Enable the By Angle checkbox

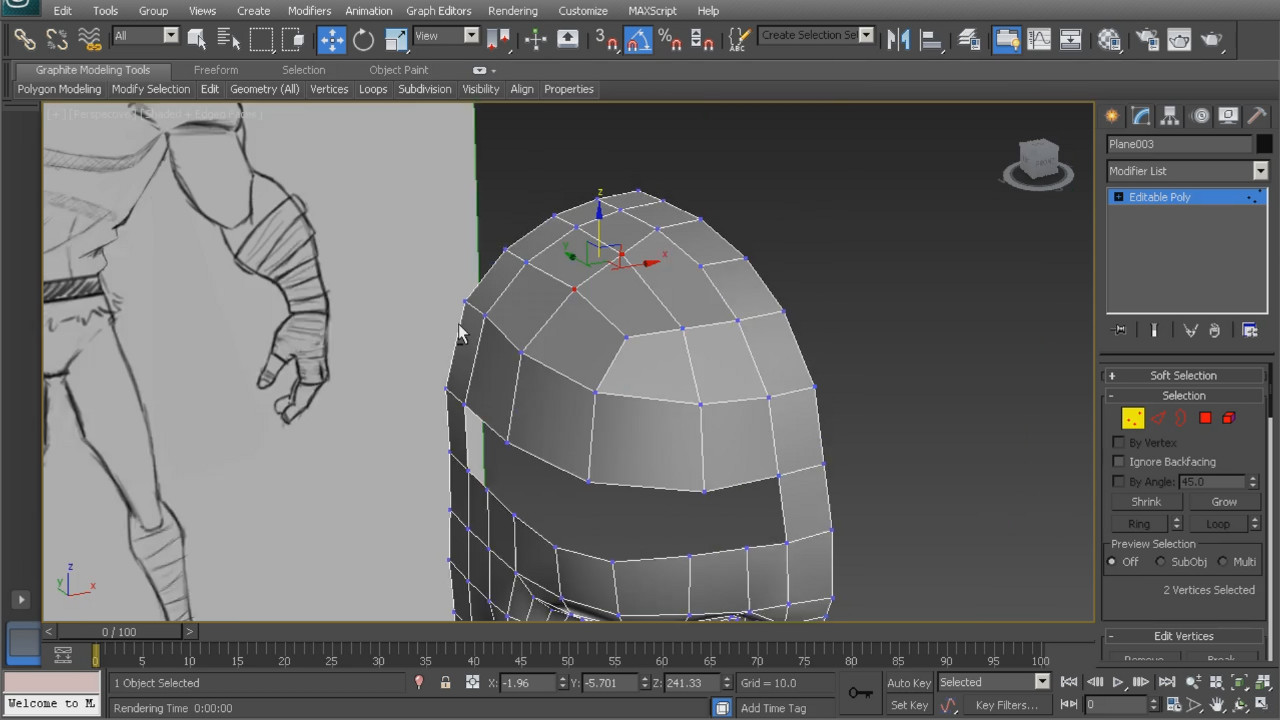(x=1118, y=481)
